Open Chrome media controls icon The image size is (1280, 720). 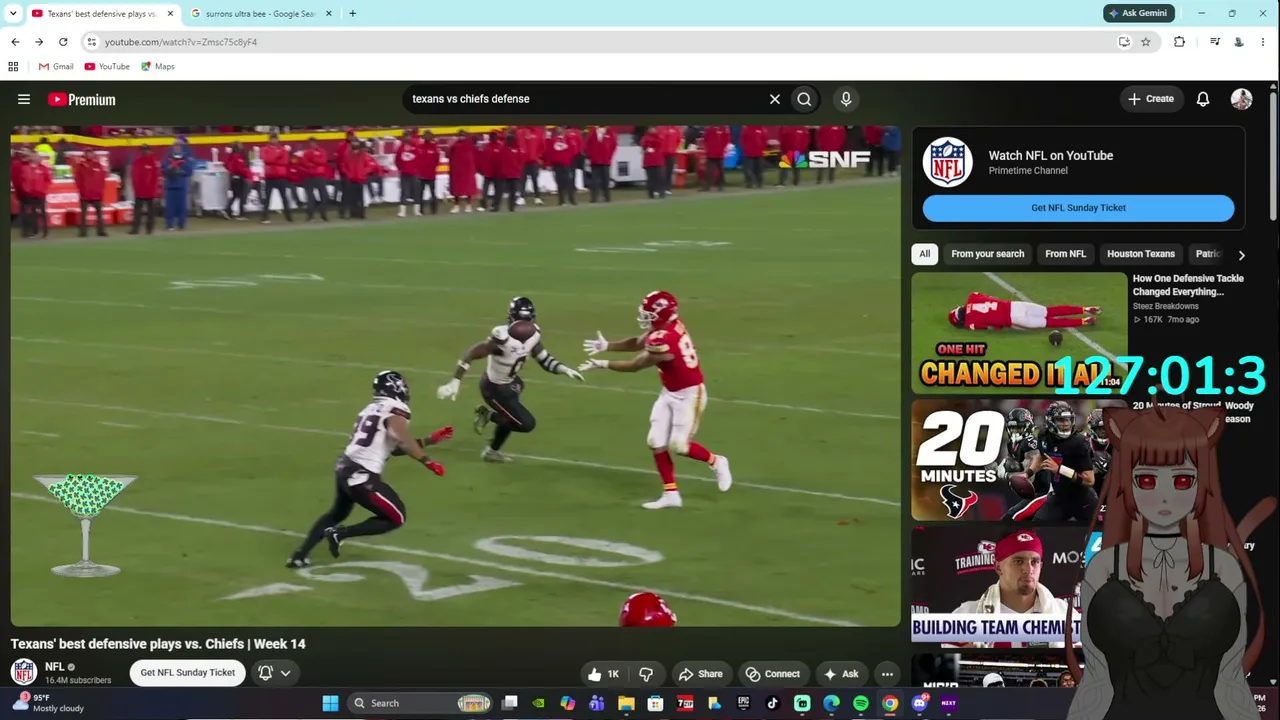[x=1215, y=42]
